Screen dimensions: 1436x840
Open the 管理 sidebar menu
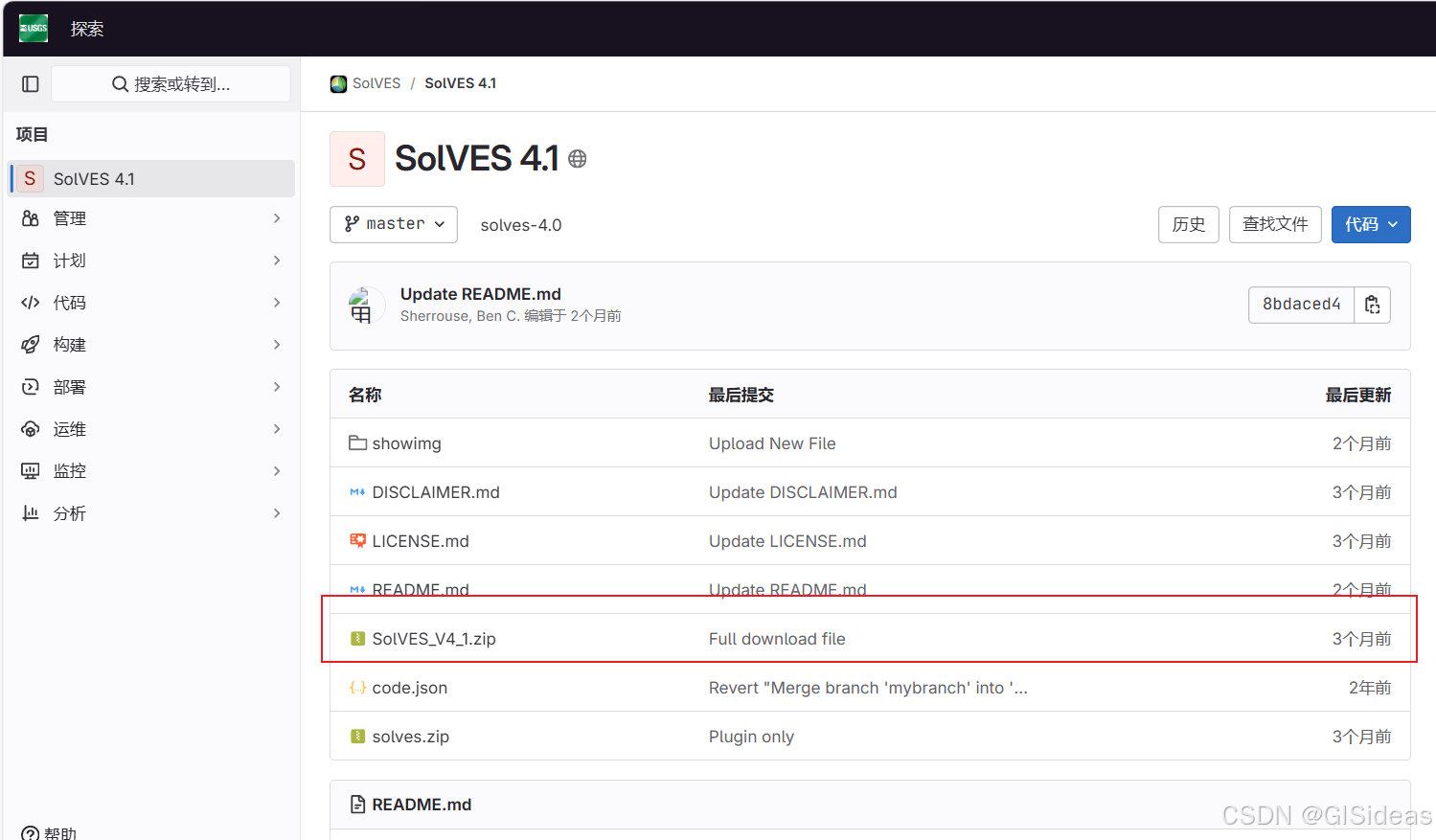point(152,218)
